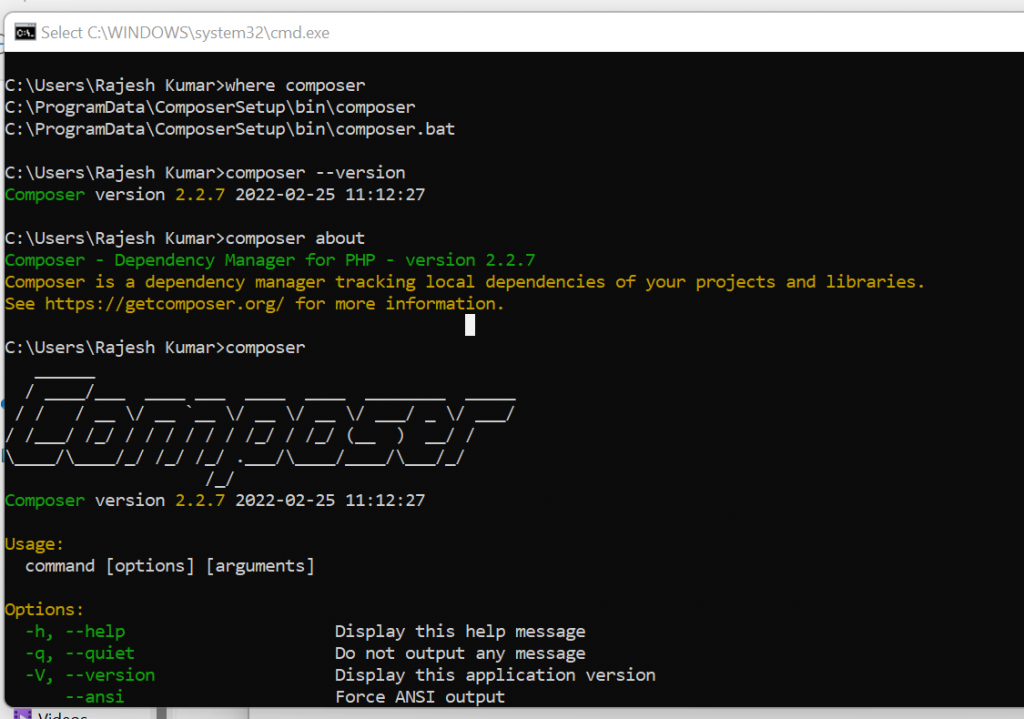Screen dimensions: 1024x719
Task: Click 'Do not output any message' description
Action: pyautogui.click(x=460, y=653)
